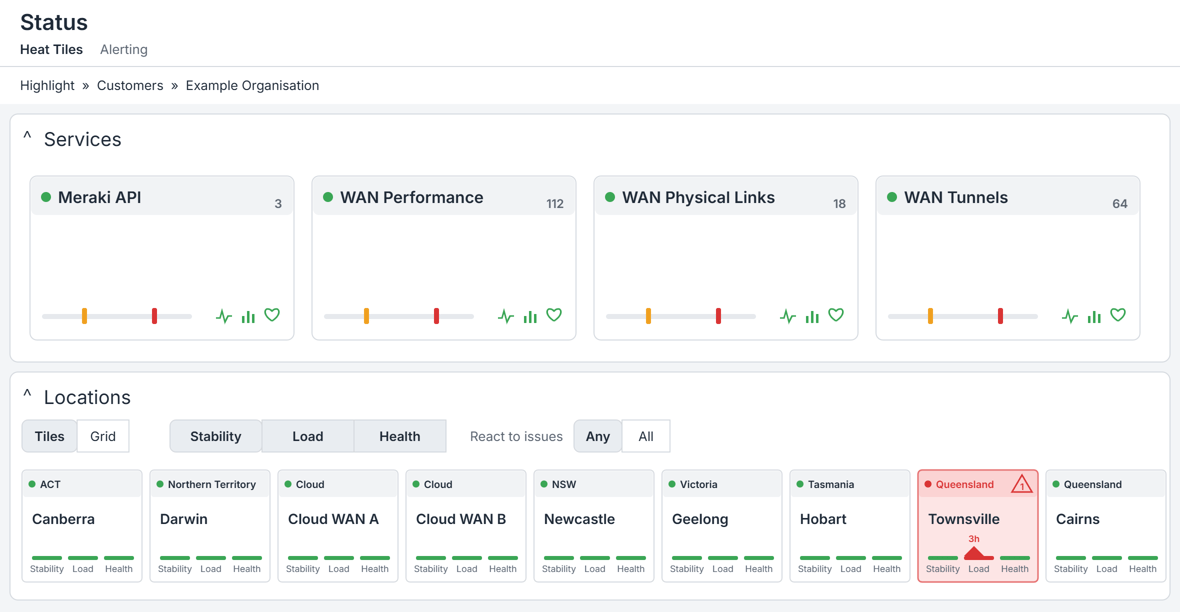This screenshot has width=1180, height=612.
Task: Click the load bar-chart icon on WAN Tunnels
Action: pyautogui.click(x=1094, y=316)
